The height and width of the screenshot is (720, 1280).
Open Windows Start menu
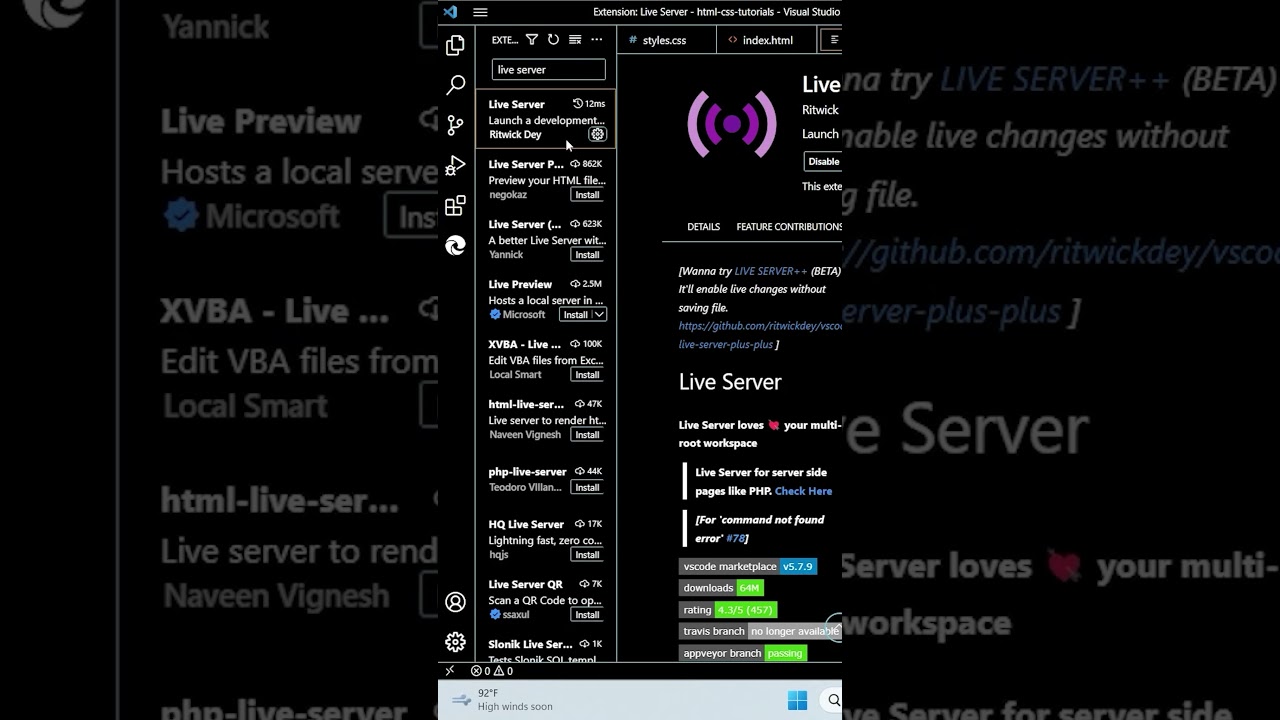797,700
